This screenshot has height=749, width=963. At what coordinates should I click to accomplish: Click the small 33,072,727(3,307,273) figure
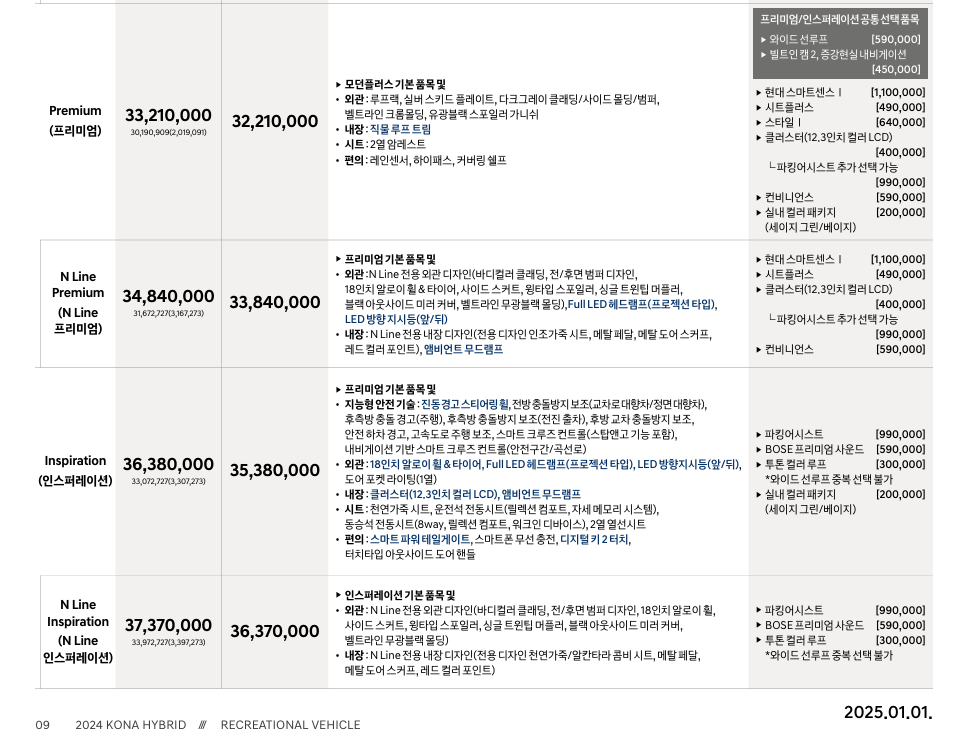168,481
